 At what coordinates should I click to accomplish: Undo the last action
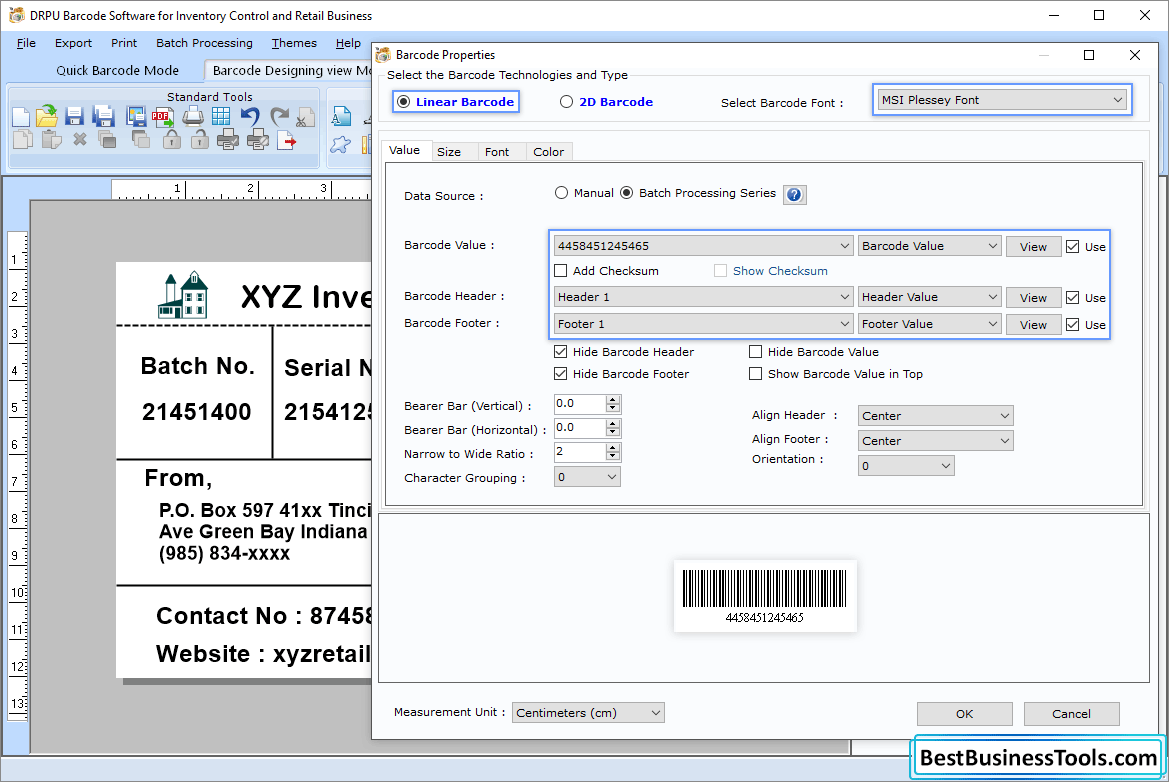point(250,115)
